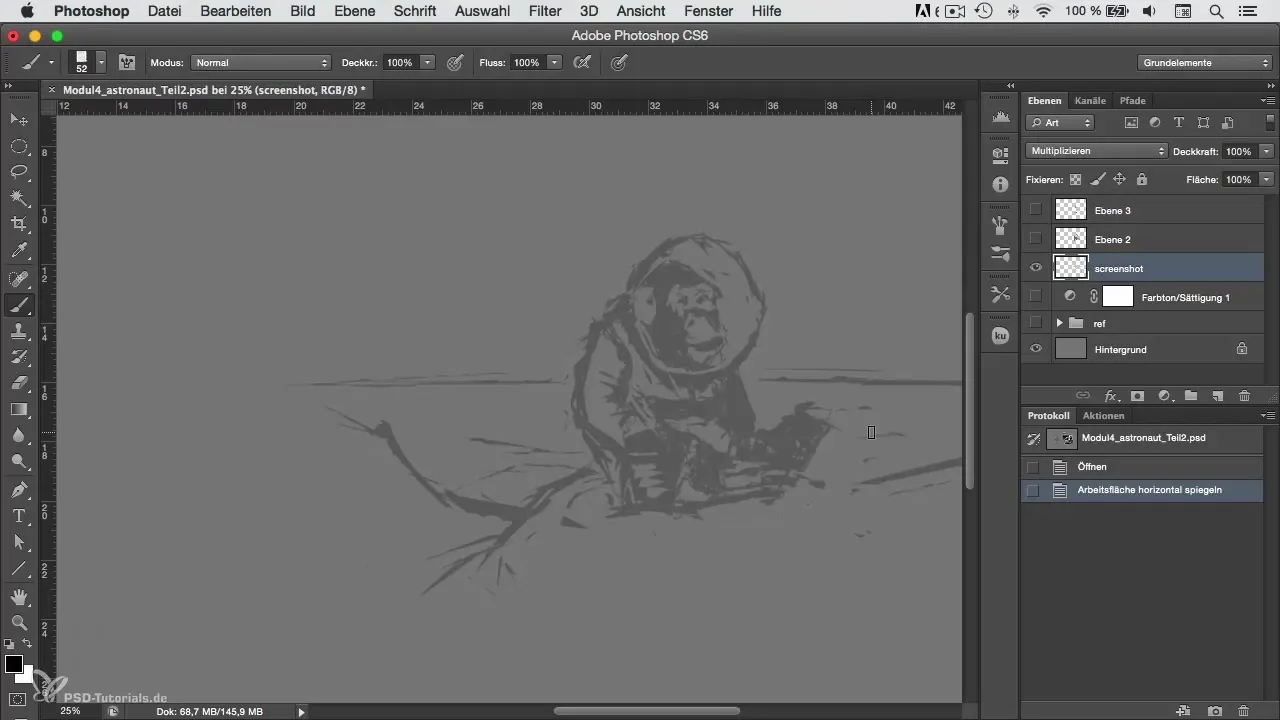
Task: Select the Dodge tool
Action: point(19,461)
